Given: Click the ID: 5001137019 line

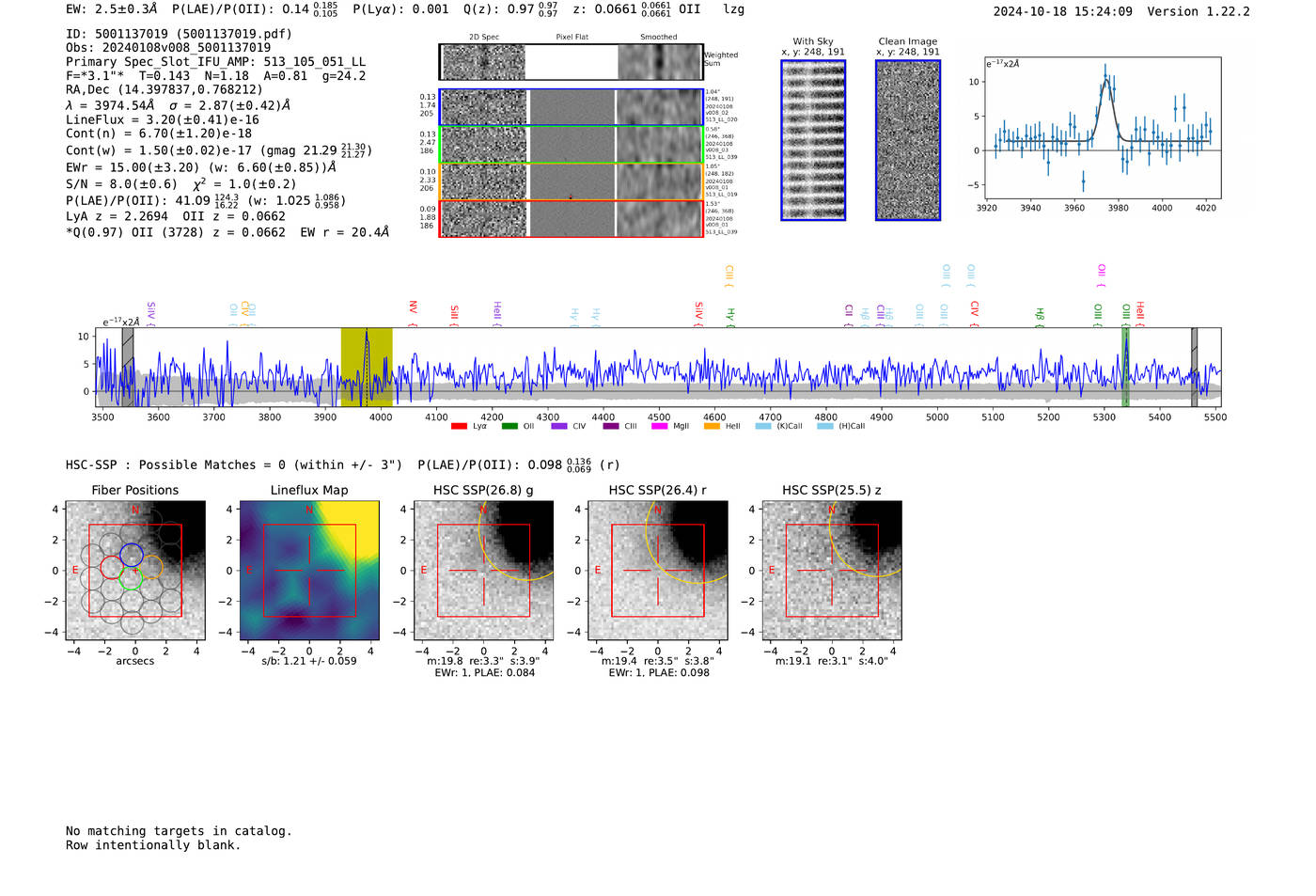Looking at the screenshot, I should click(179, 33).
